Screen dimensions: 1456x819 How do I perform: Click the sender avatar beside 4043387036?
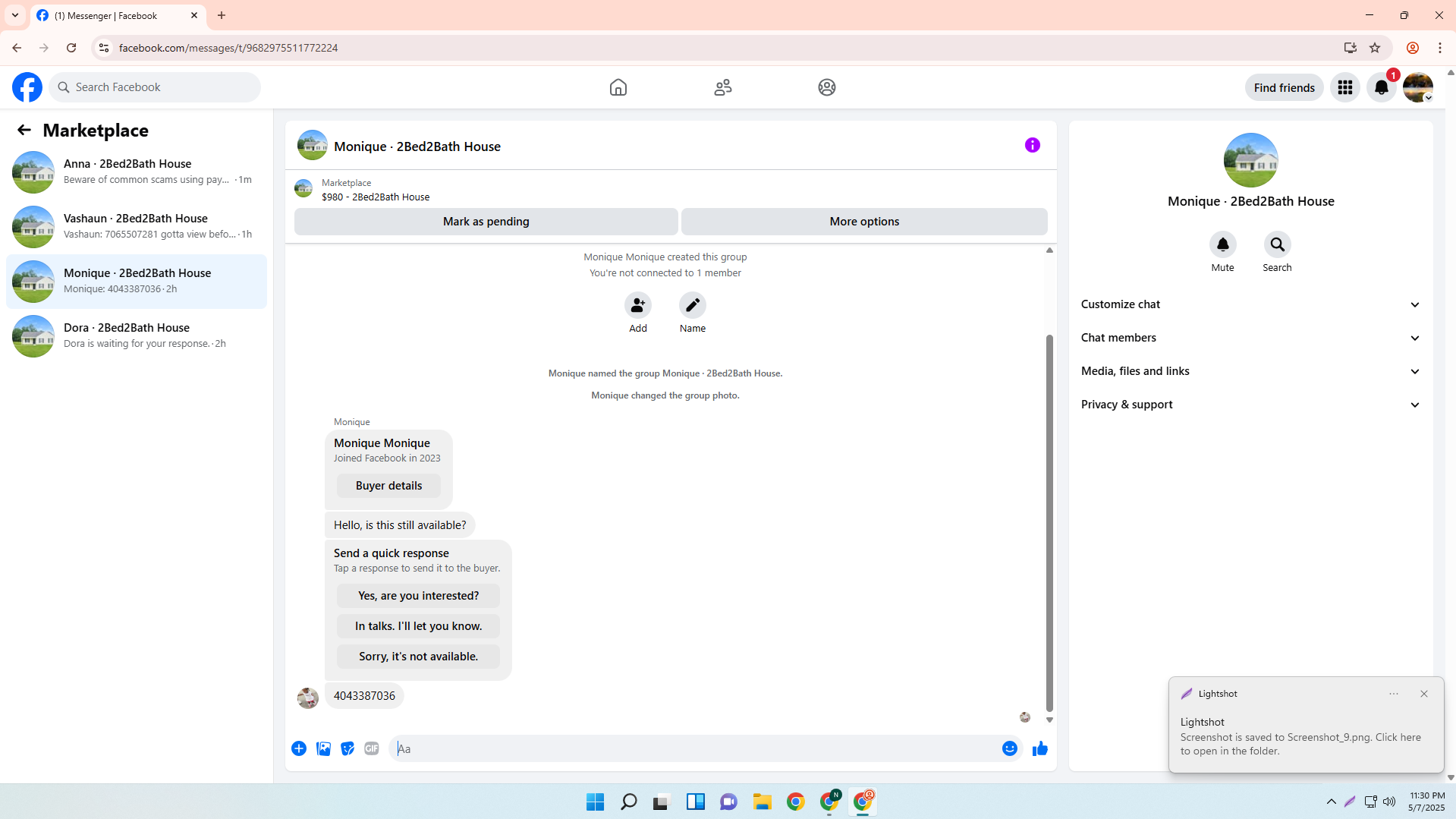tap(308, 698)
